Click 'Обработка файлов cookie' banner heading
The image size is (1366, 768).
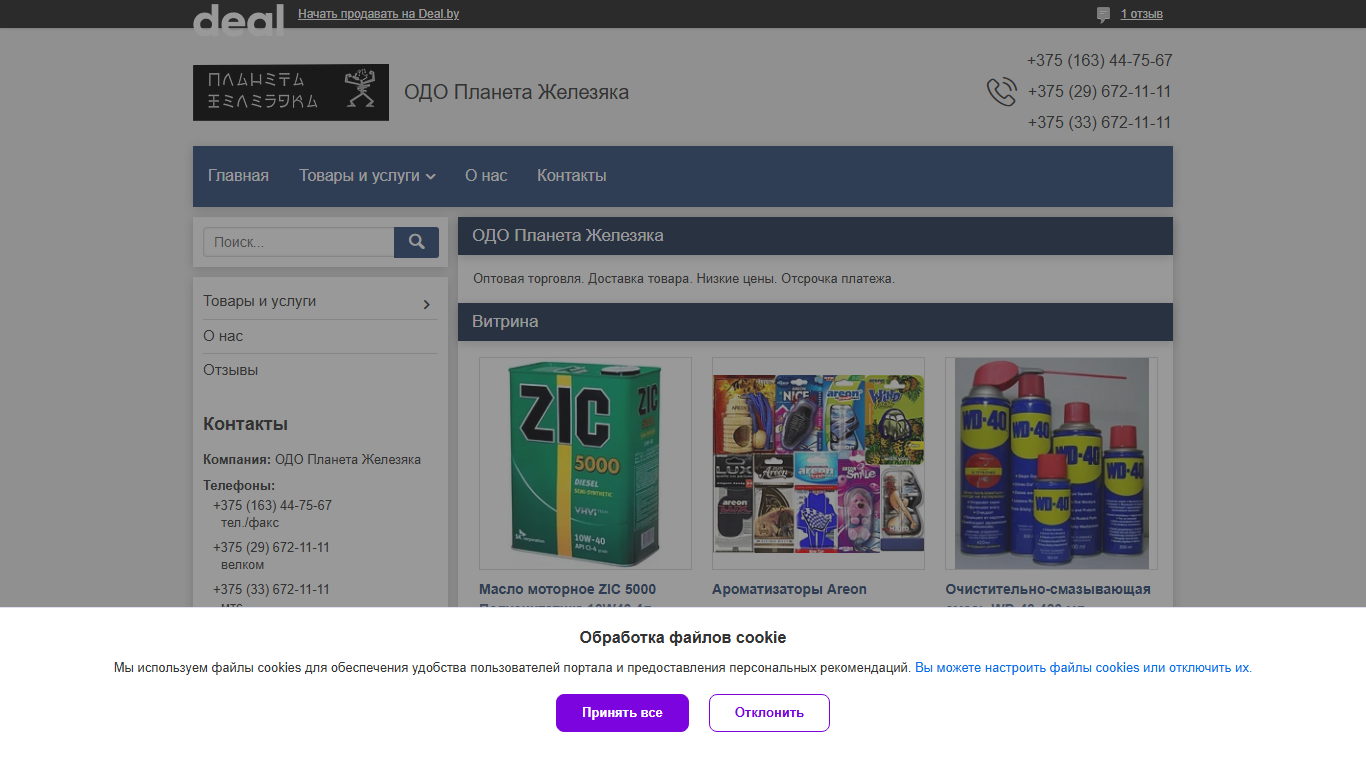[x=683, y=638]
